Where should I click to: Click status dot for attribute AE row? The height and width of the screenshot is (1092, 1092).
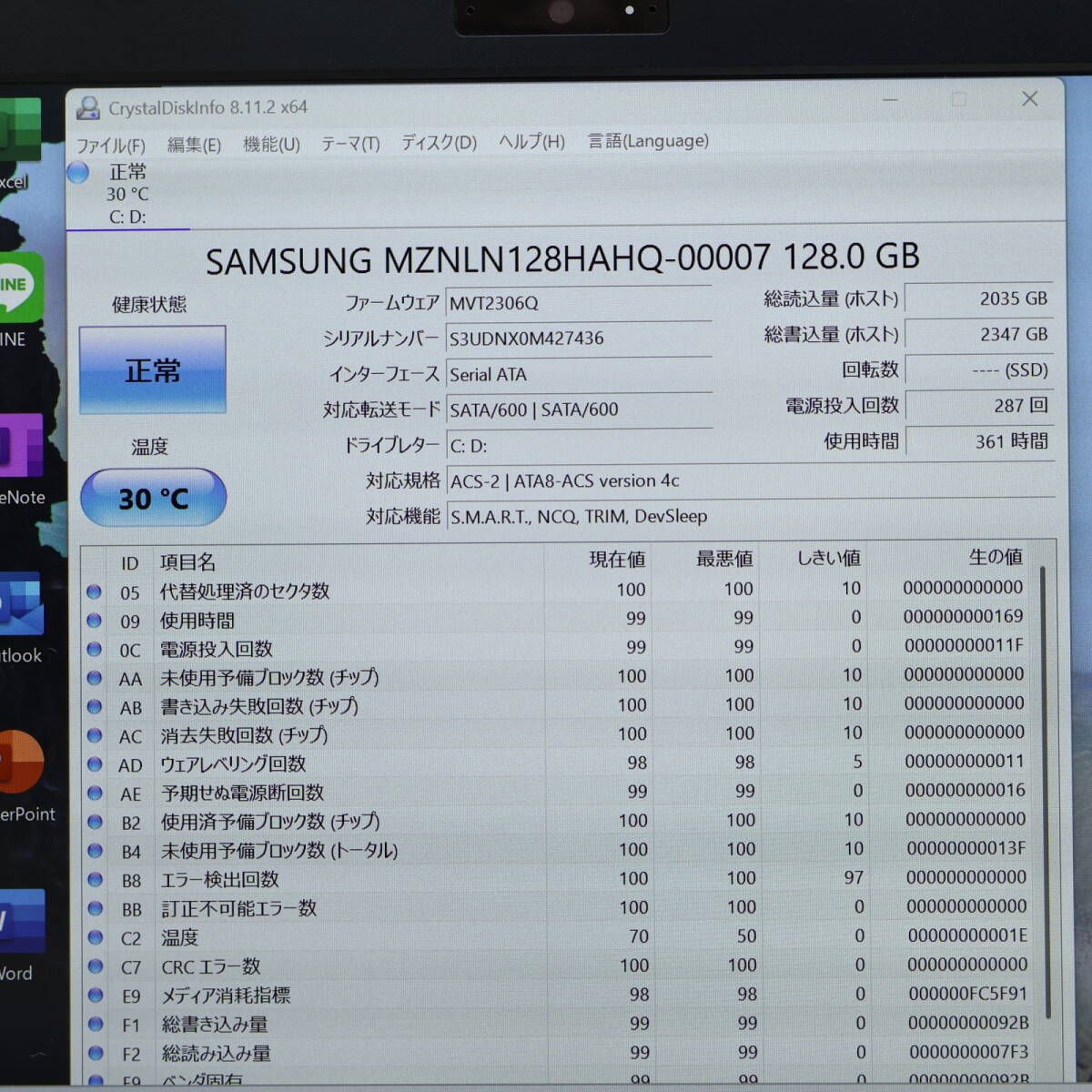click(x=95, y=794)
